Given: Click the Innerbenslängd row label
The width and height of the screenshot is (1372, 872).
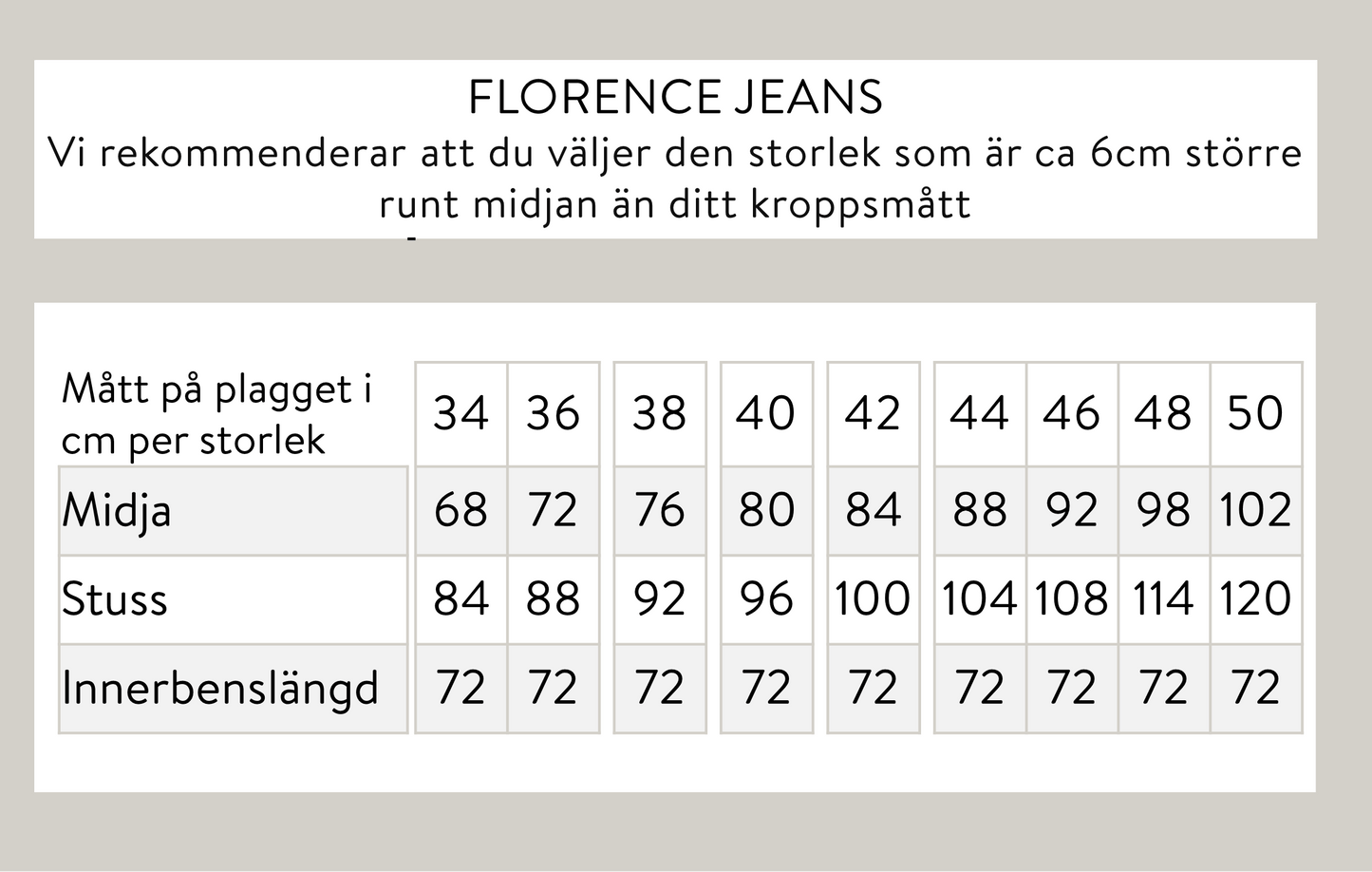Looking at the screenshot, I should click(x=219, y=688).
